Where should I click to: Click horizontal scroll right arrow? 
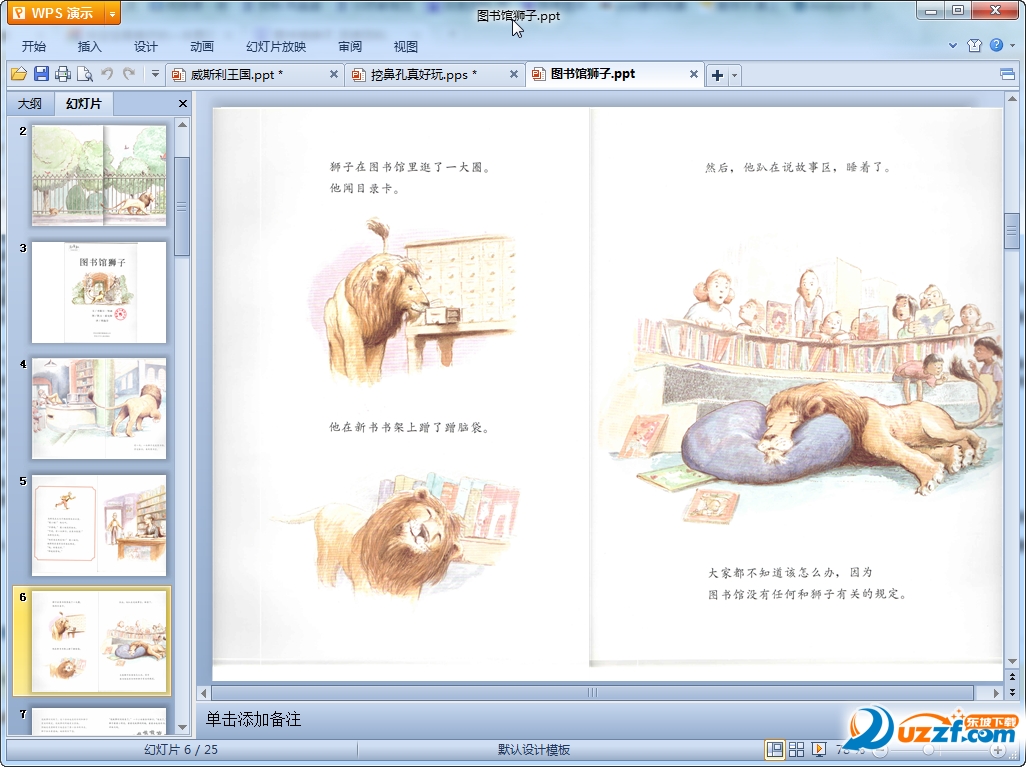[996, 692]
